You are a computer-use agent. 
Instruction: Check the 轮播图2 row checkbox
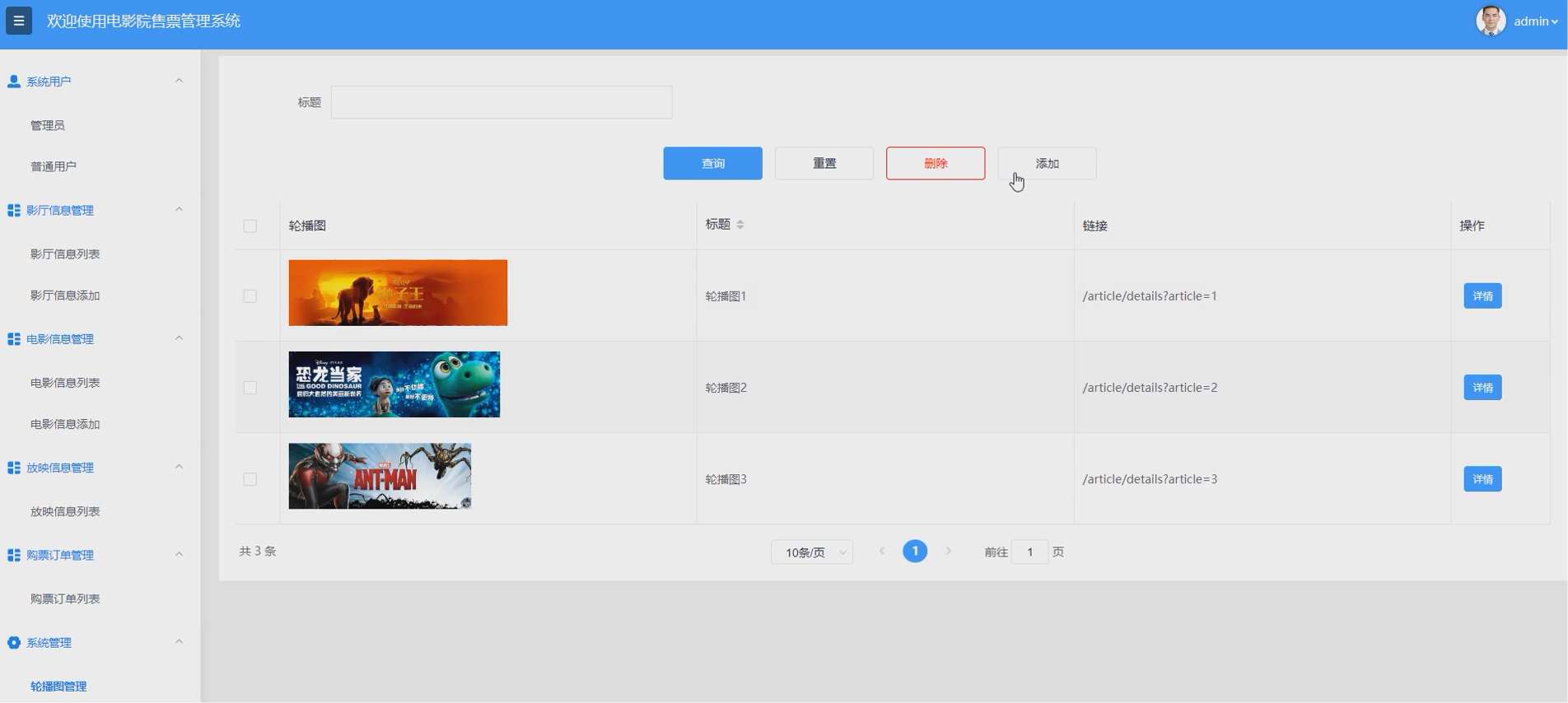pyautogui.click(x=250, y=388)
